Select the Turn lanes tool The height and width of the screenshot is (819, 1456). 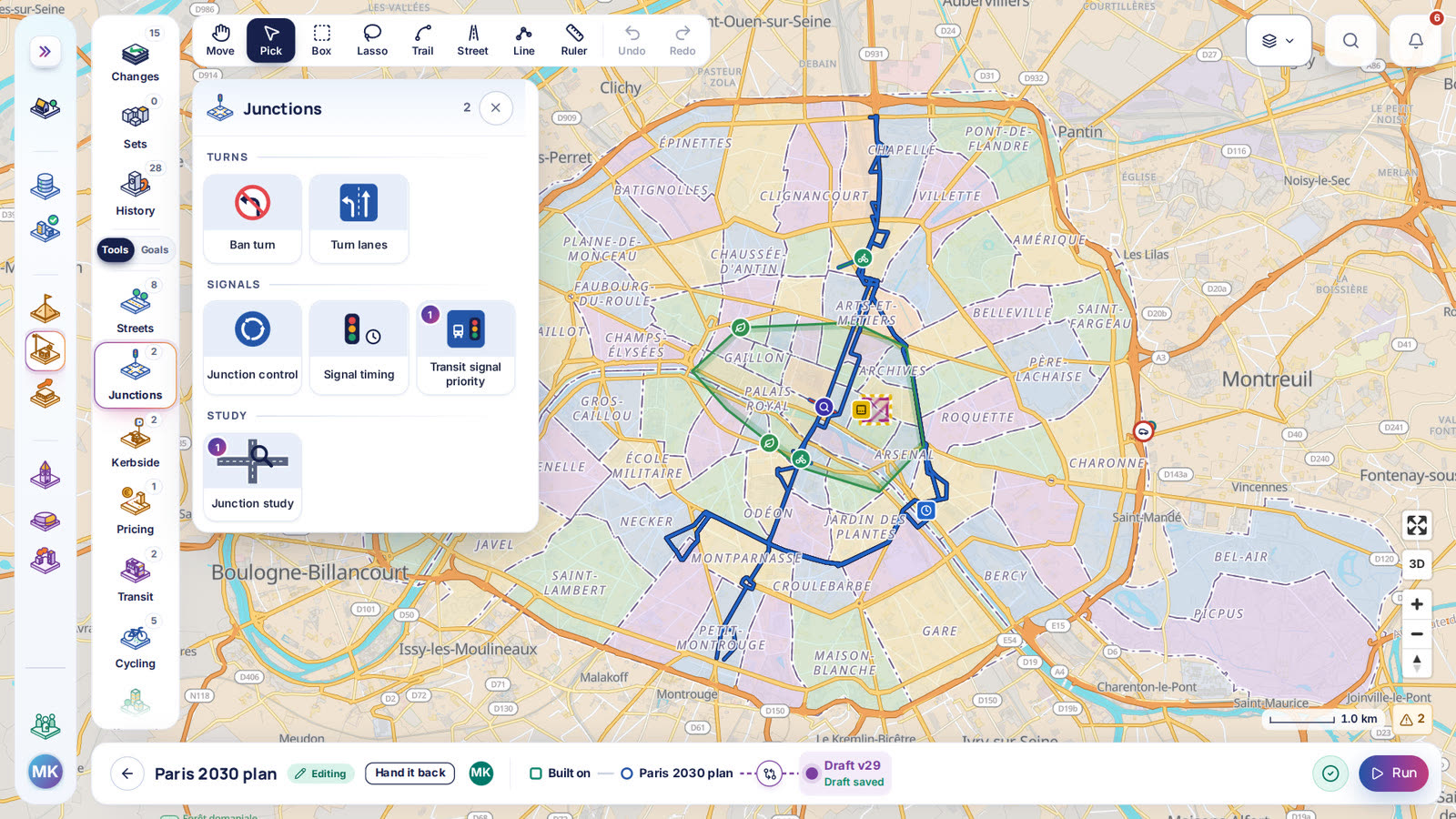point(359,218)
